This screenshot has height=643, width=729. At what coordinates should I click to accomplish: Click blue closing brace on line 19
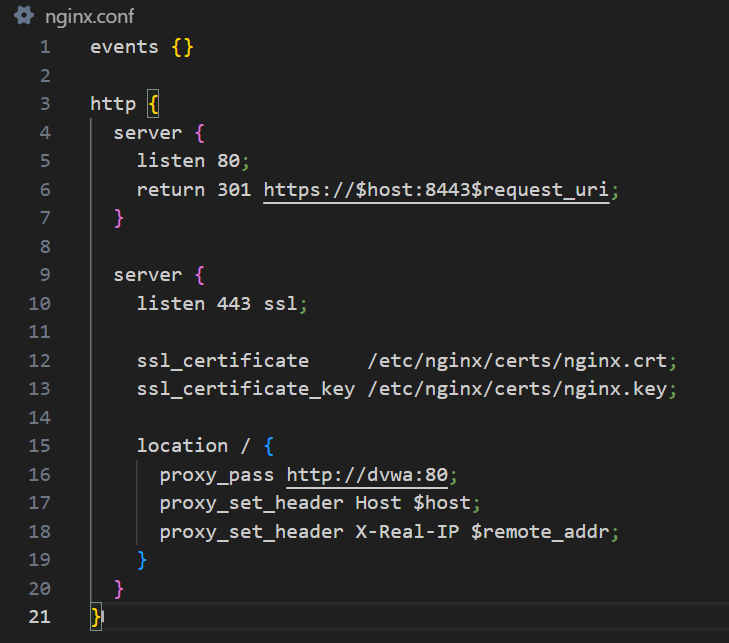point(142,560)
